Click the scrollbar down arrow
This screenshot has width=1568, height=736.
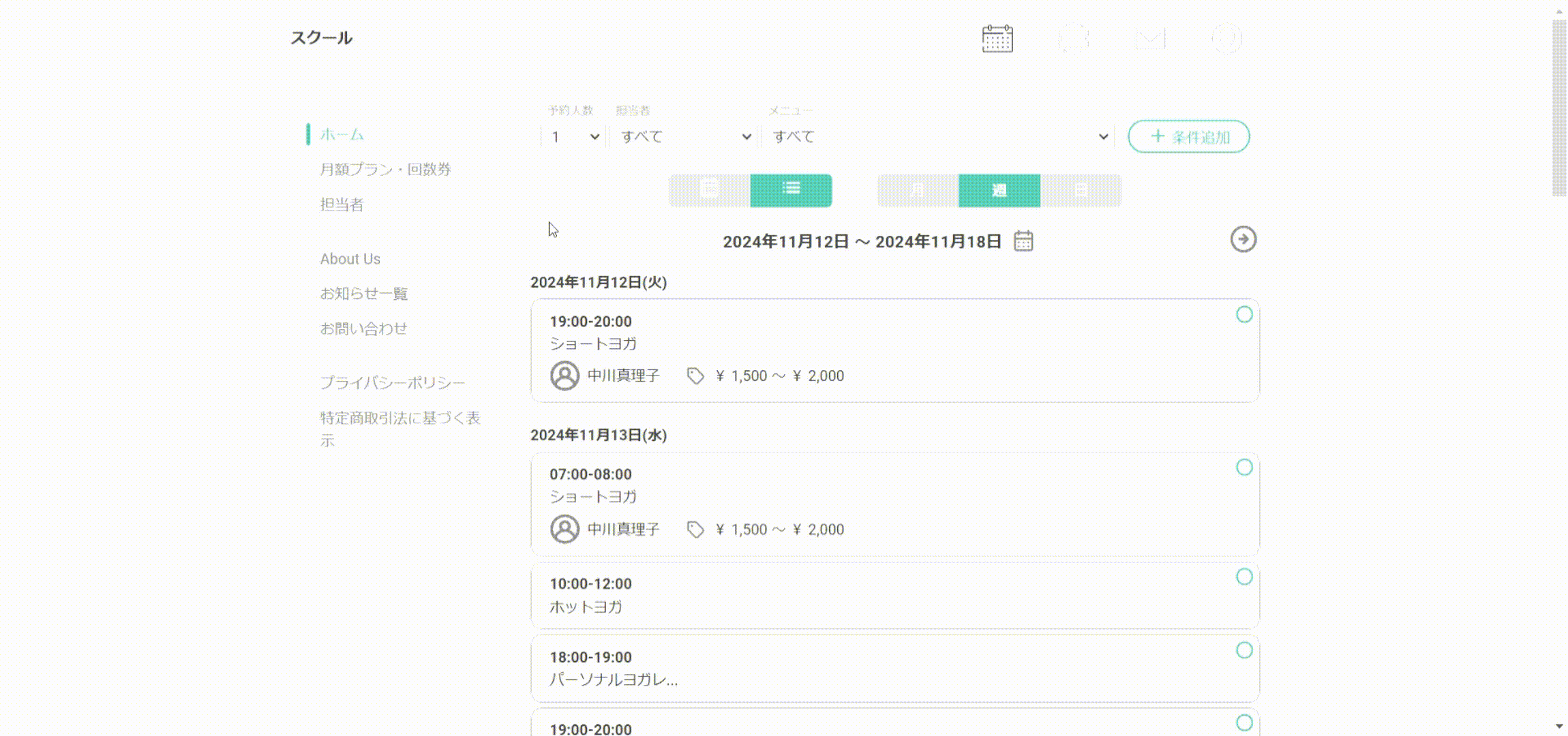pyautogui.click(x=1559, y=726)
